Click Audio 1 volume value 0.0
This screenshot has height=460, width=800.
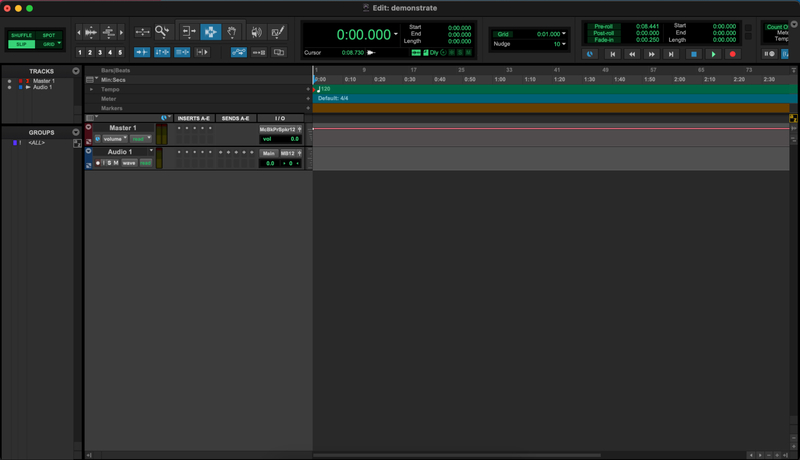[x=270, y=163]
